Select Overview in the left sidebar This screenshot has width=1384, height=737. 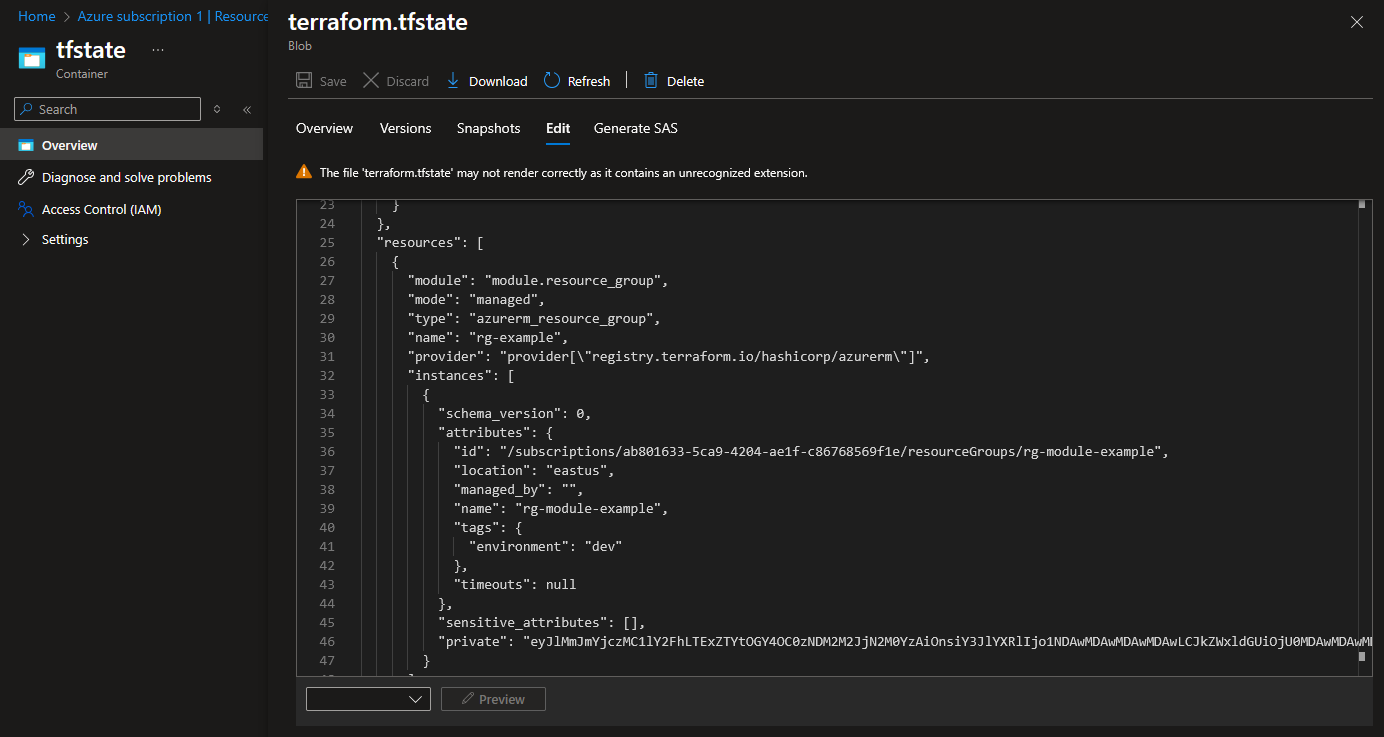(x=131, y=145)
